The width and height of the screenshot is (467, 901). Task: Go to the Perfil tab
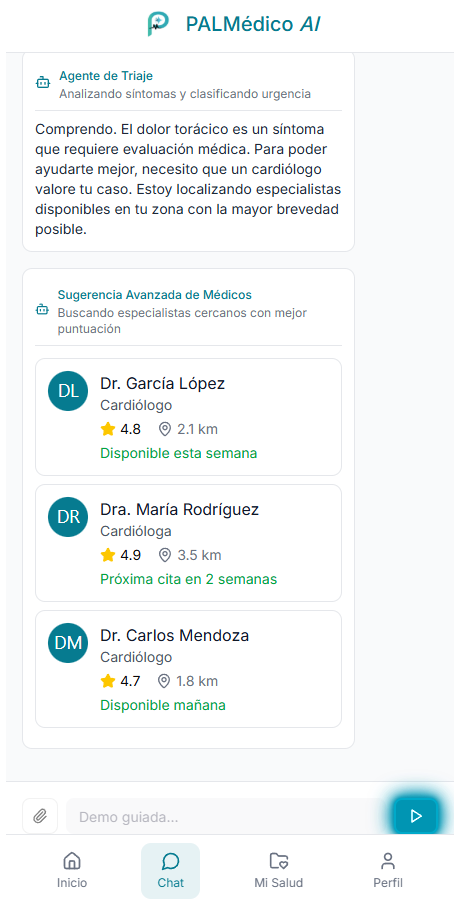point(388,871)
